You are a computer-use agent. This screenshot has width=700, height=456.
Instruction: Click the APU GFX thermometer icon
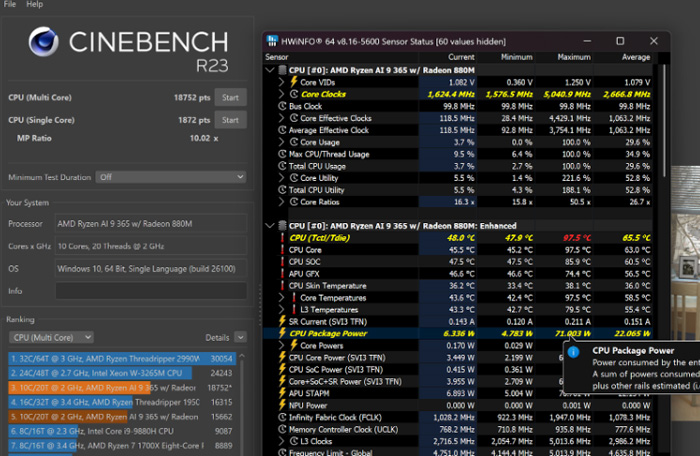[x=282, y=273]
